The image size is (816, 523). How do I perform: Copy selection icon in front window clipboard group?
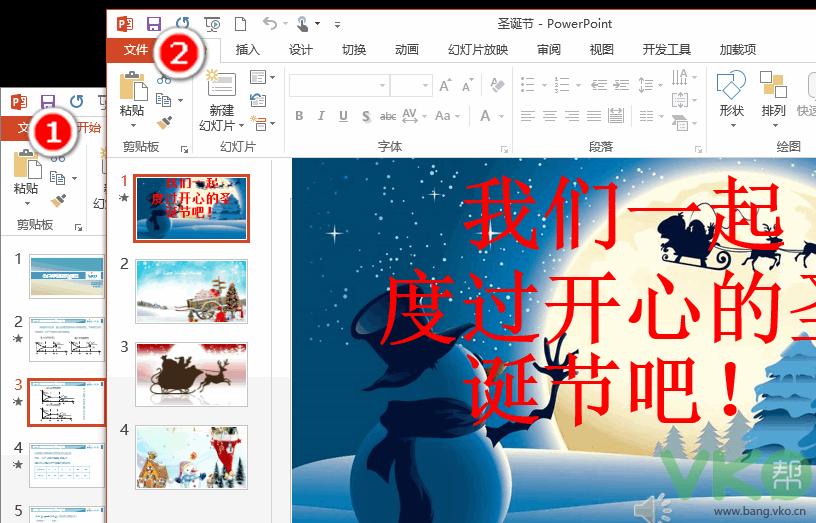[163, 99]
